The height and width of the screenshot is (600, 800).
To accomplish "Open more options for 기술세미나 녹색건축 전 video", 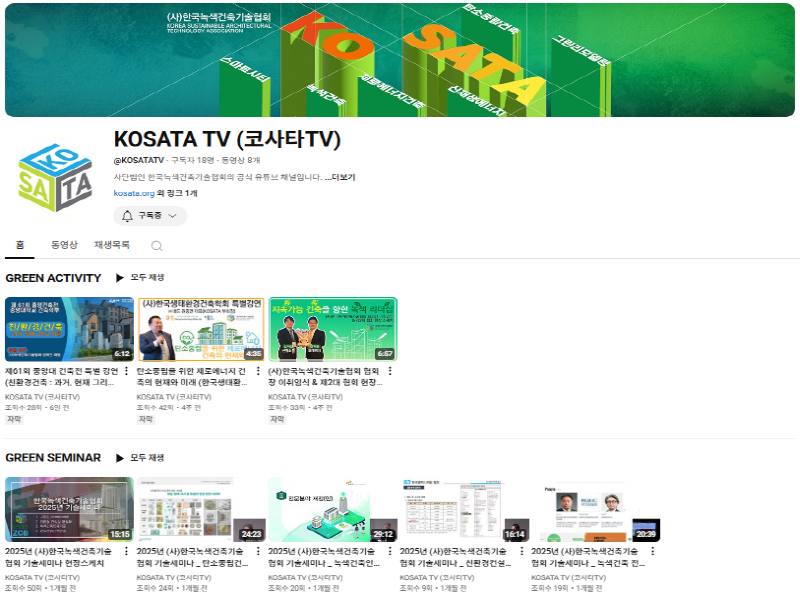I will tap(653, 552).
